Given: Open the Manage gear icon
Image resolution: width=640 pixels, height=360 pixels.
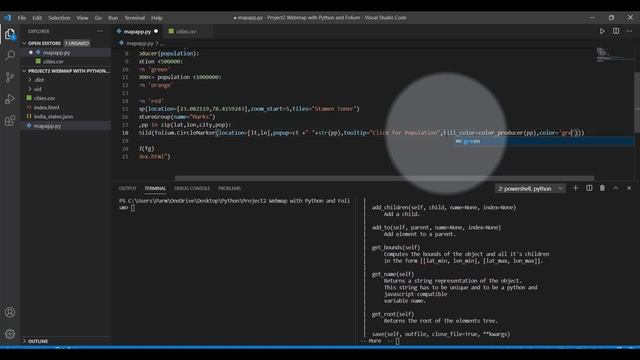Looking at the screenshot, I should pyautogui.click(x=10, y=334).
